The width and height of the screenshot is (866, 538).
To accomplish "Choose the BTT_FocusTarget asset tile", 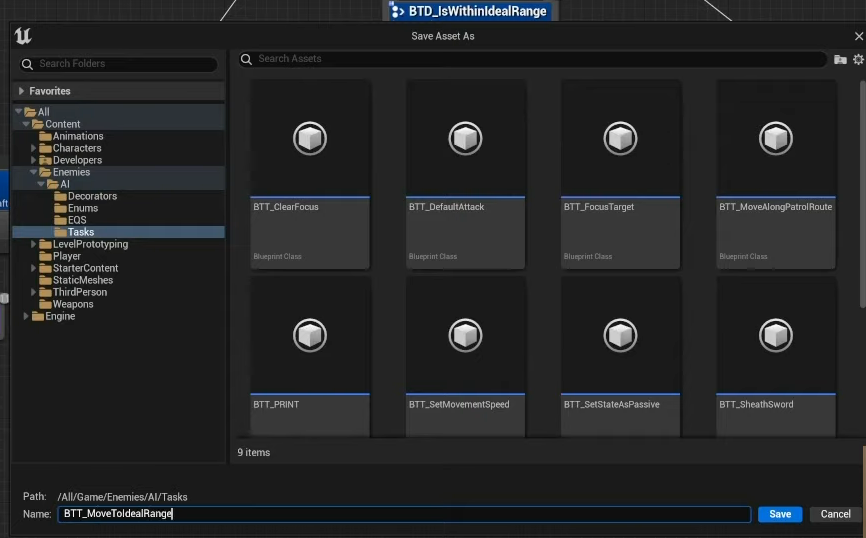I will click(x=621, y=138).
